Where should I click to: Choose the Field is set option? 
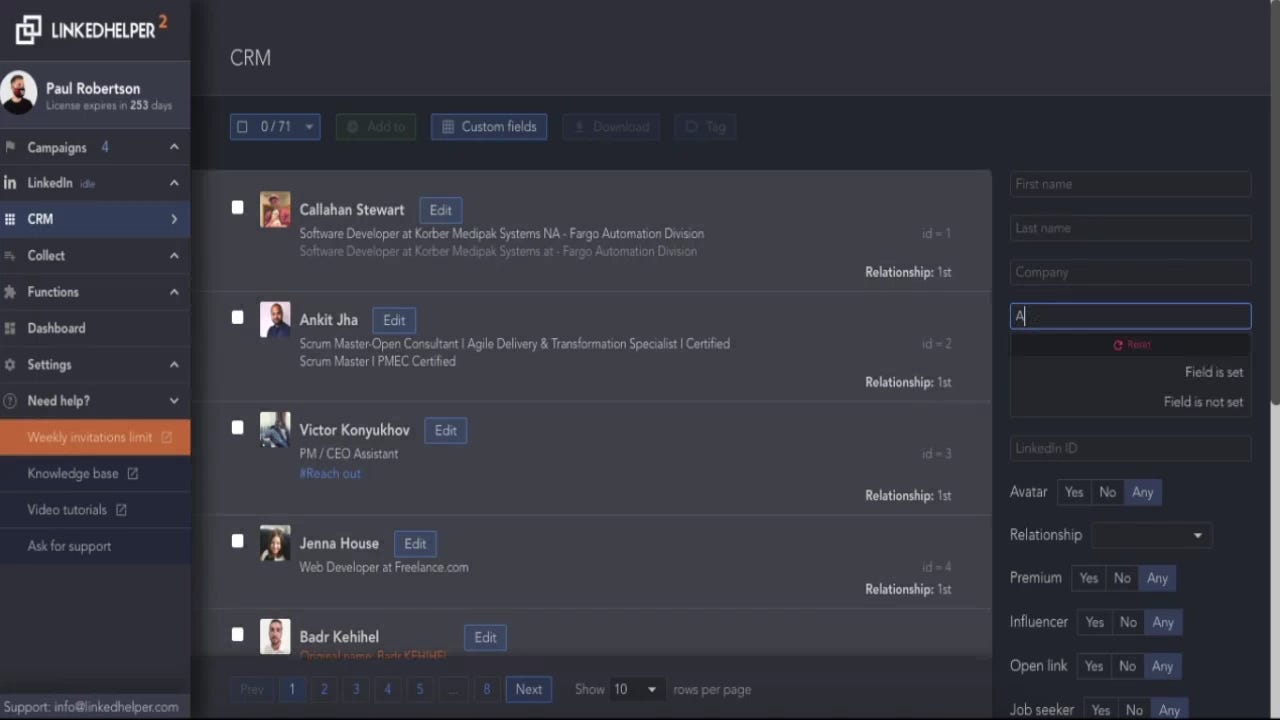click(x=1130, y=372)
